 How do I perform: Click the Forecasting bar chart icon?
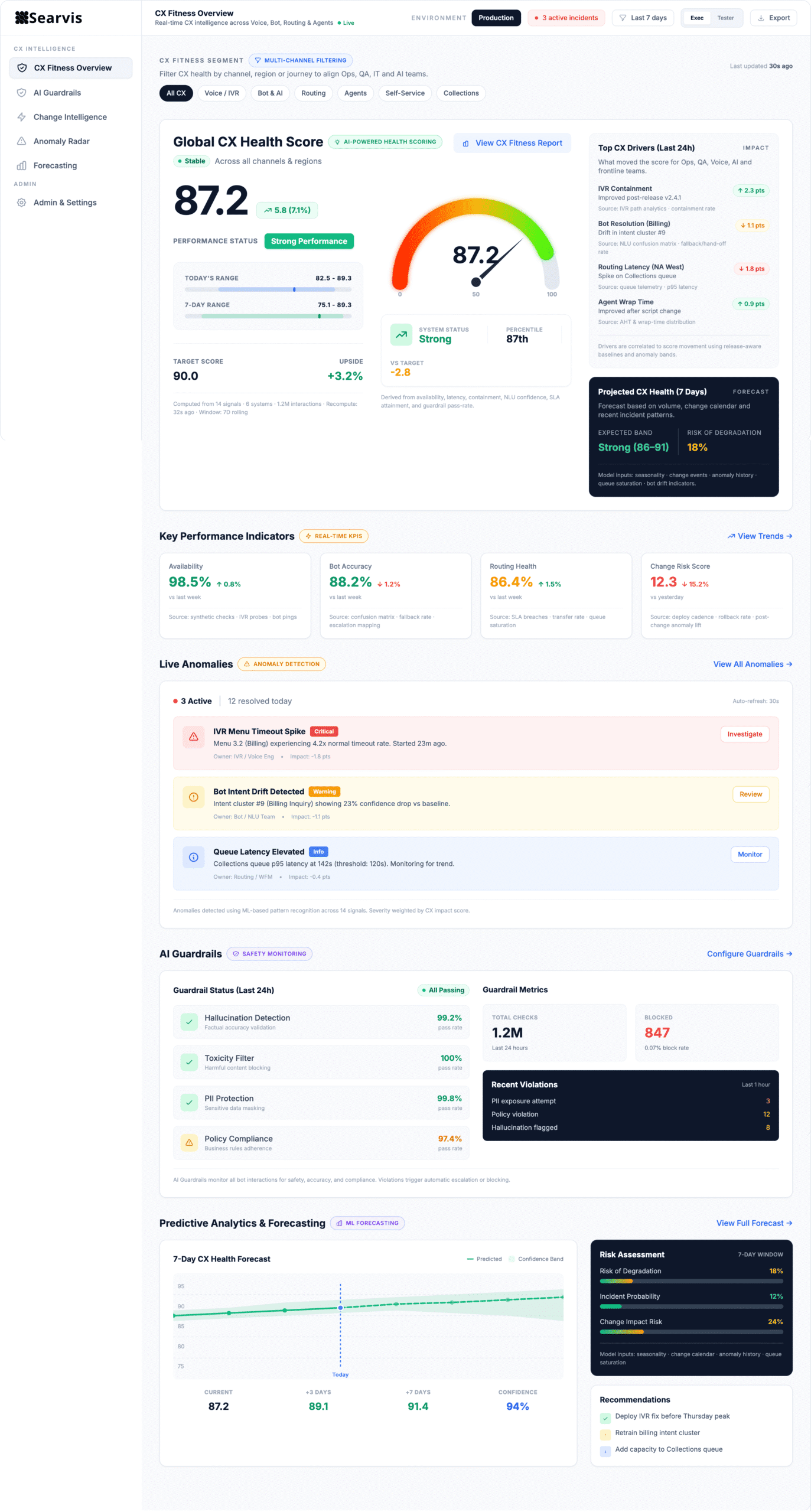(x=21, y=165)
